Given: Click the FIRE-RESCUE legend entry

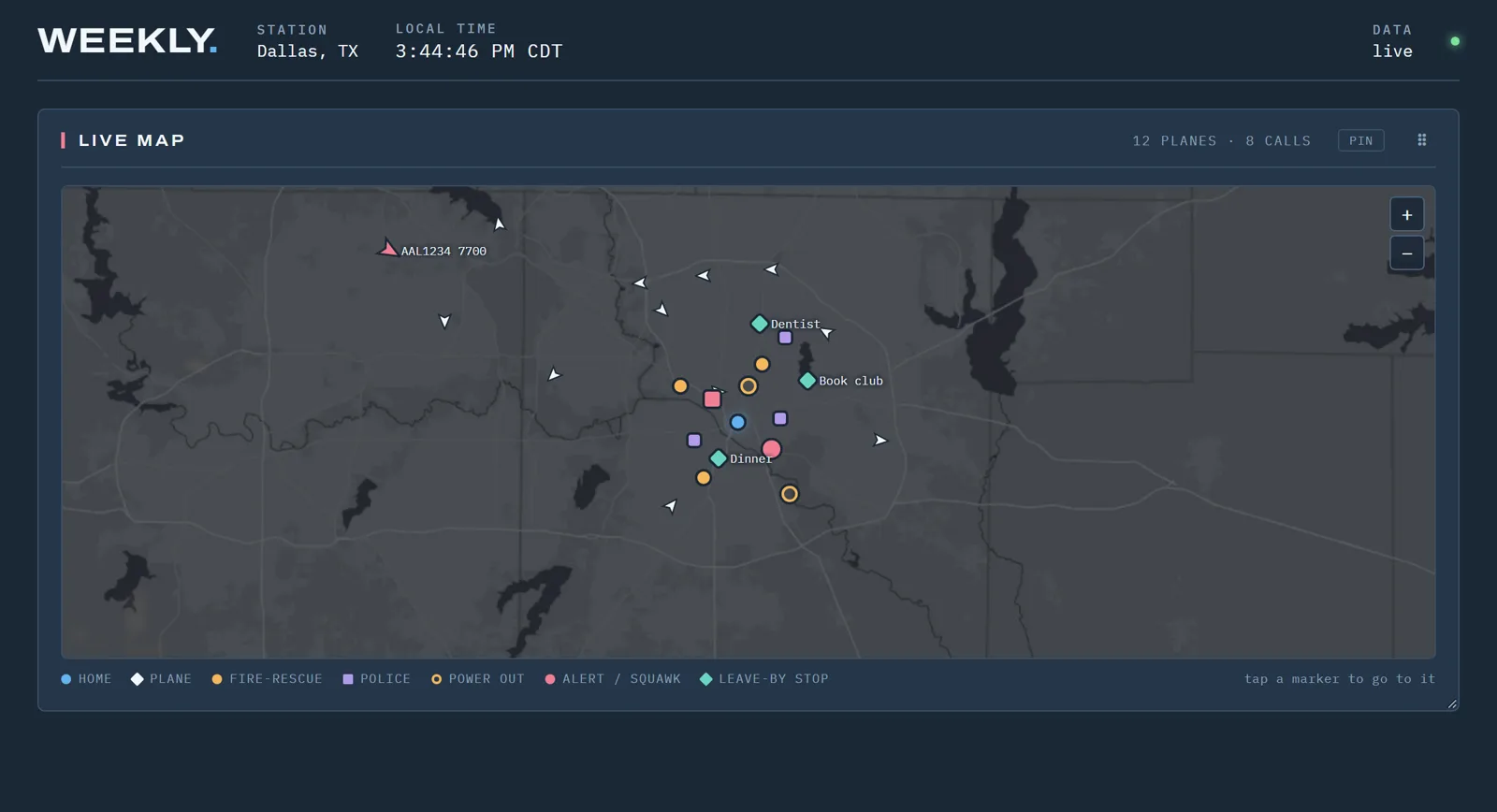Looking at the screenshot, I should [267, 679].
